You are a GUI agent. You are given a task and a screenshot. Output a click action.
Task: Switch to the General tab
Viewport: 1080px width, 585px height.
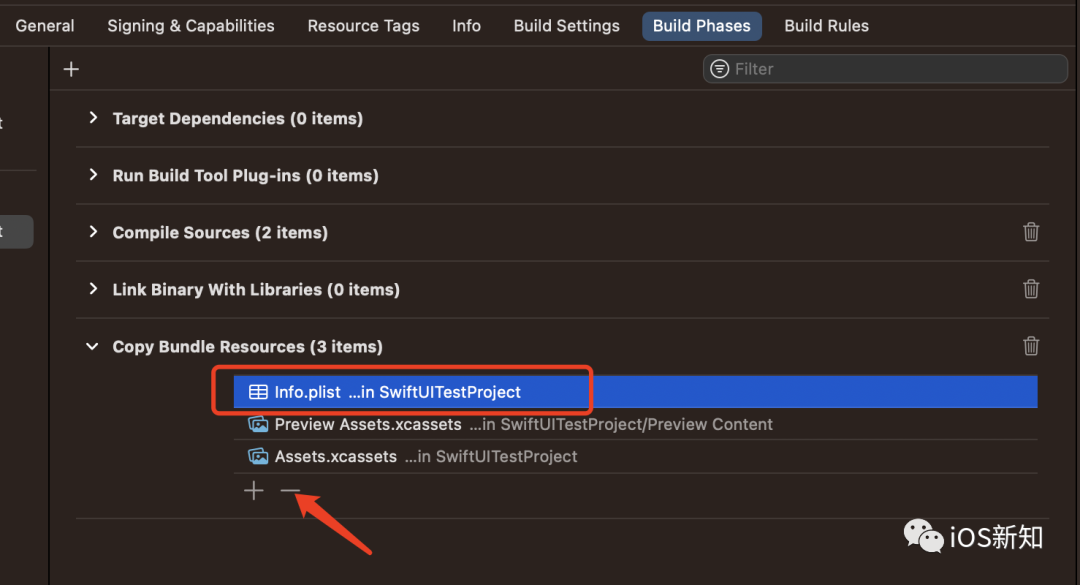(x=45, y=25)
